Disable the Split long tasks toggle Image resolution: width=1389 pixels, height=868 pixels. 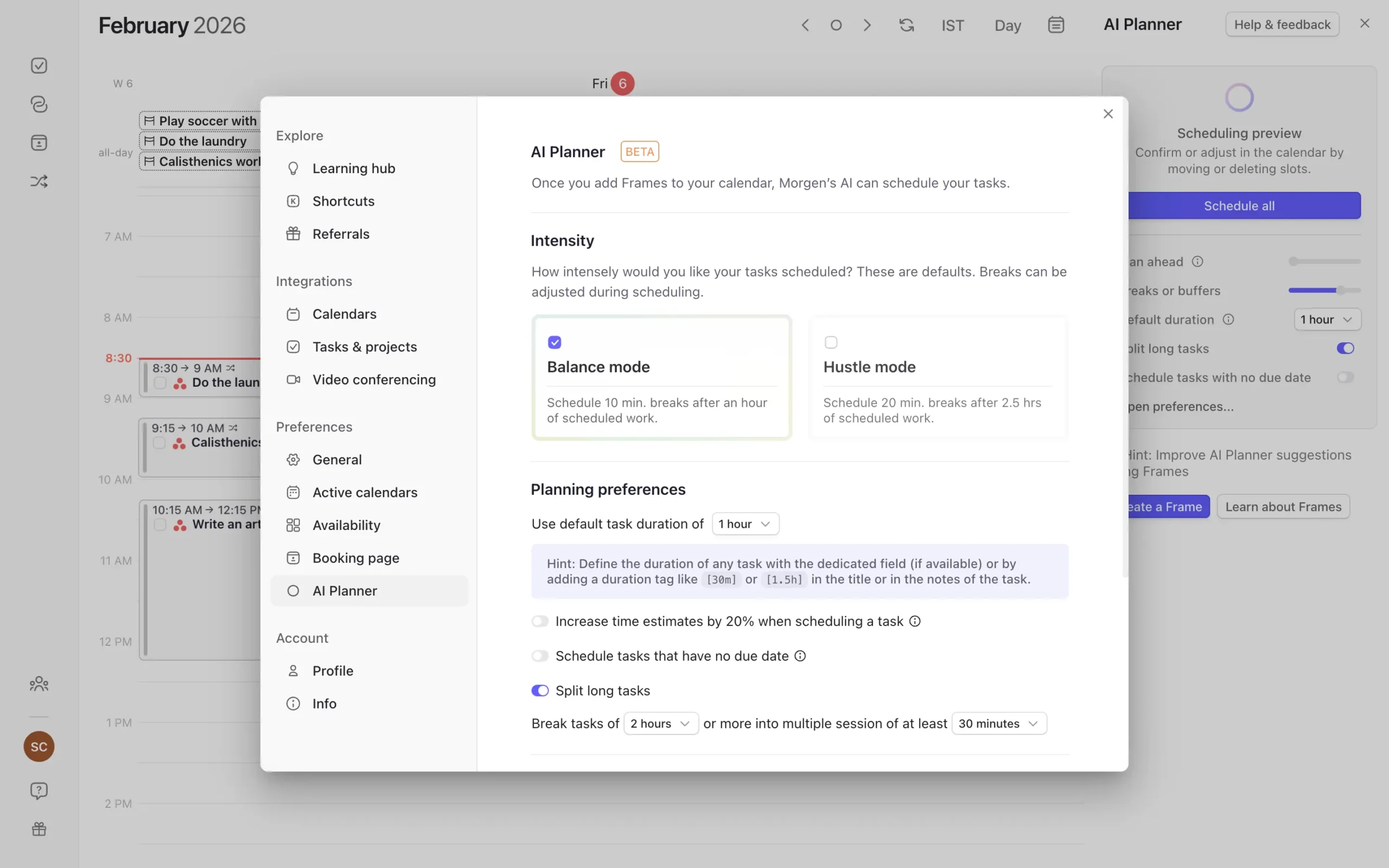click(x=539, y=690)
